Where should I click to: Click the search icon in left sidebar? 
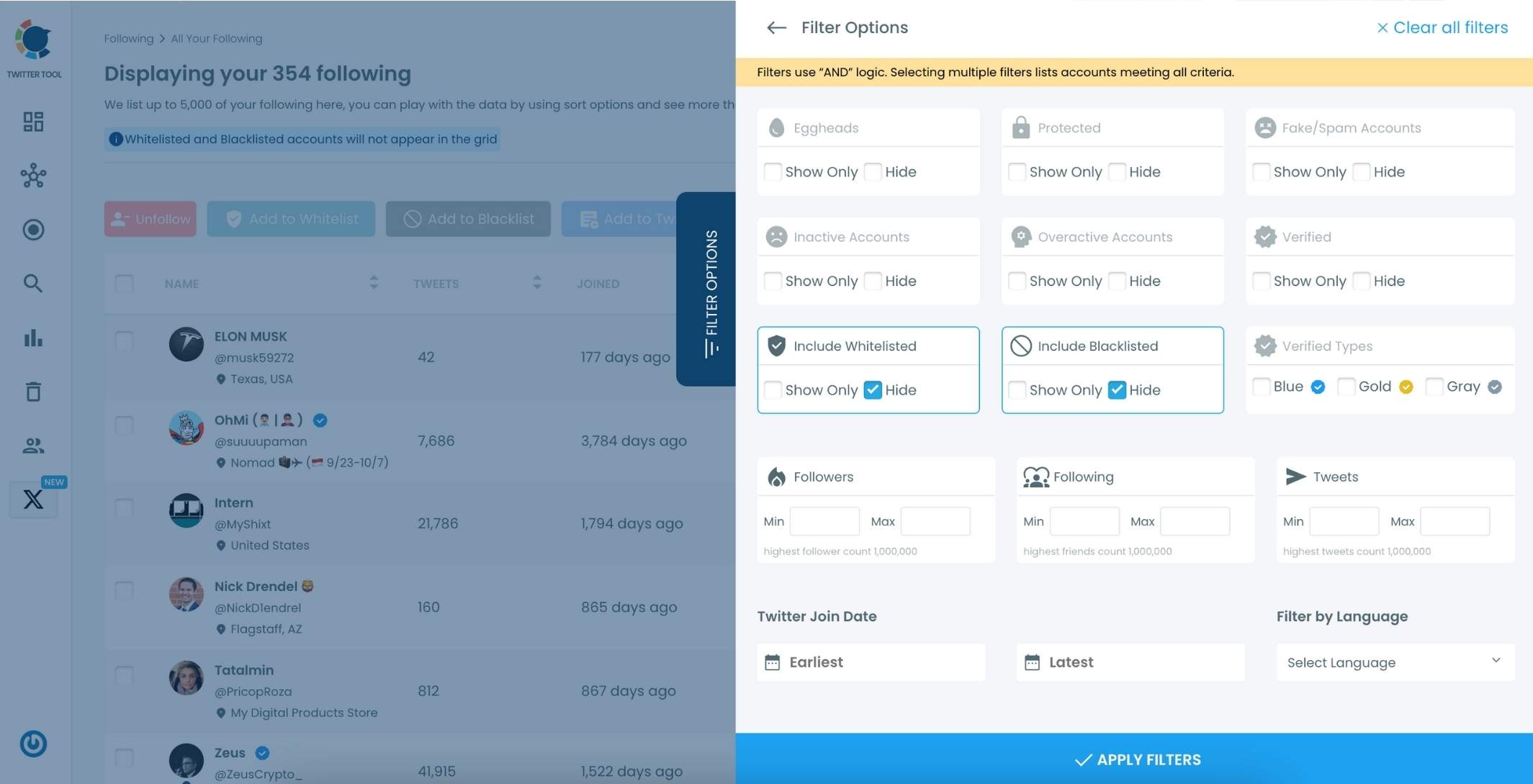33,284
